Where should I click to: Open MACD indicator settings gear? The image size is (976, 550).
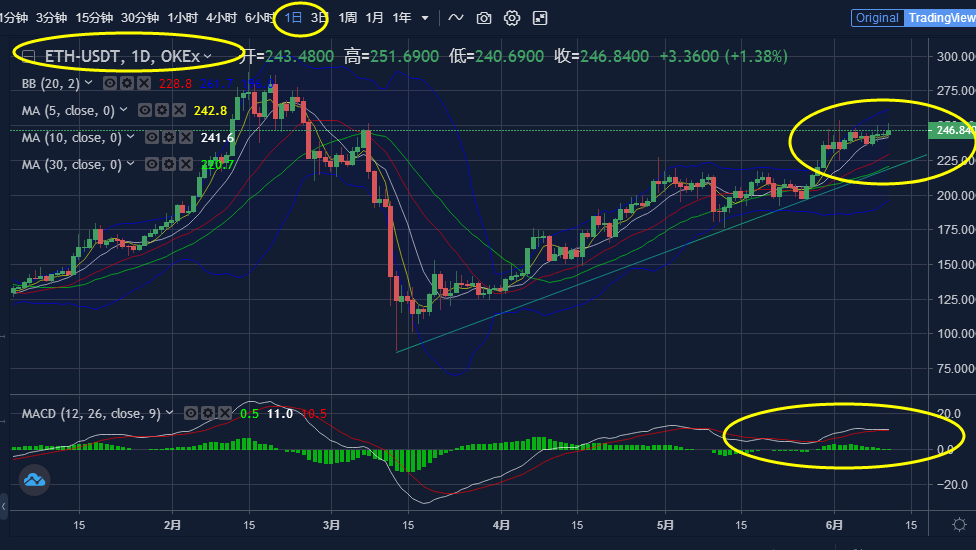[208, 413]
